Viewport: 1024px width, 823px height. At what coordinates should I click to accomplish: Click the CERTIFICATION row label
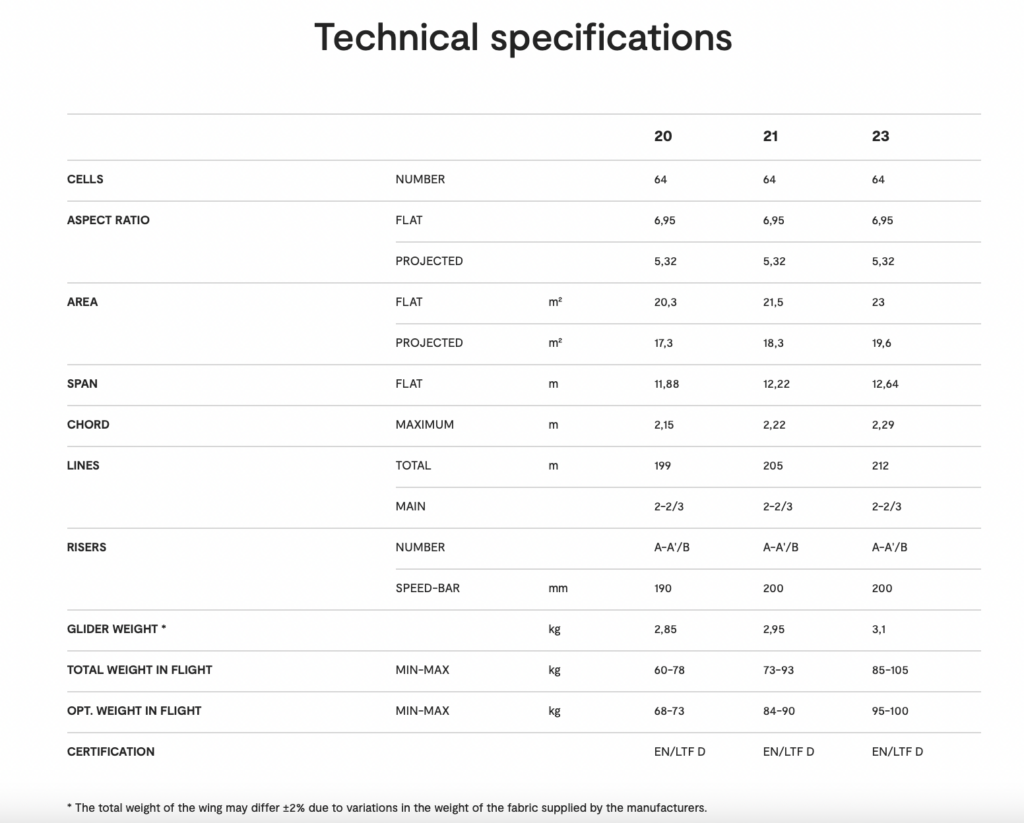point(110,752)
